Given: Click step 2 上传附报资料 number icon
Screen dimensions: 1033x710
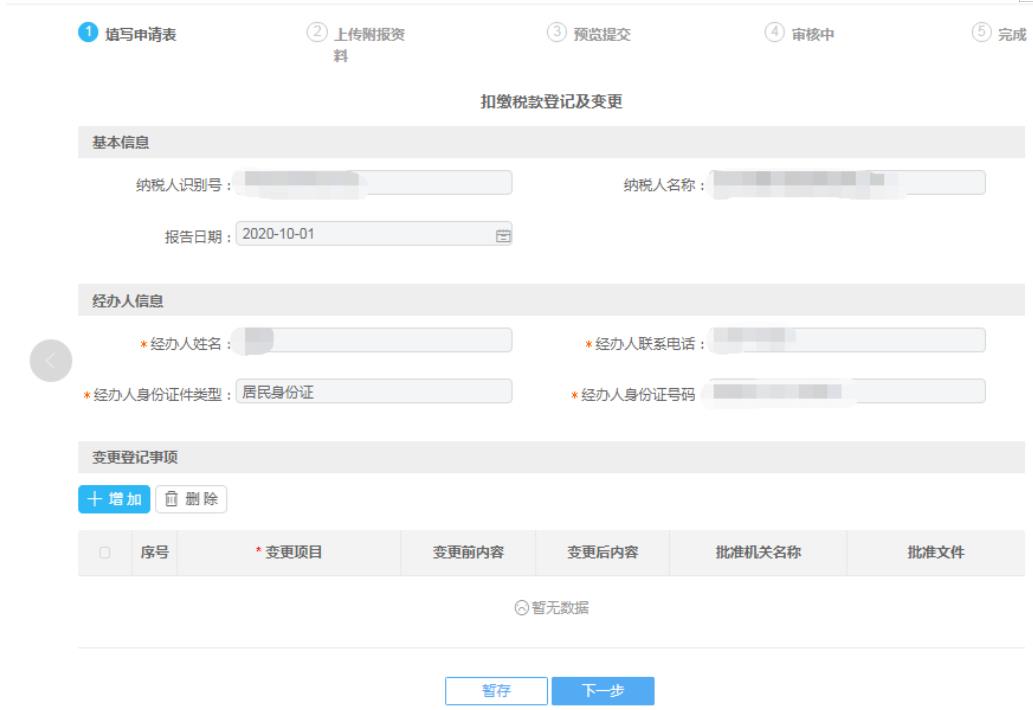Looking at the screenshot, I should coord(316,34).
